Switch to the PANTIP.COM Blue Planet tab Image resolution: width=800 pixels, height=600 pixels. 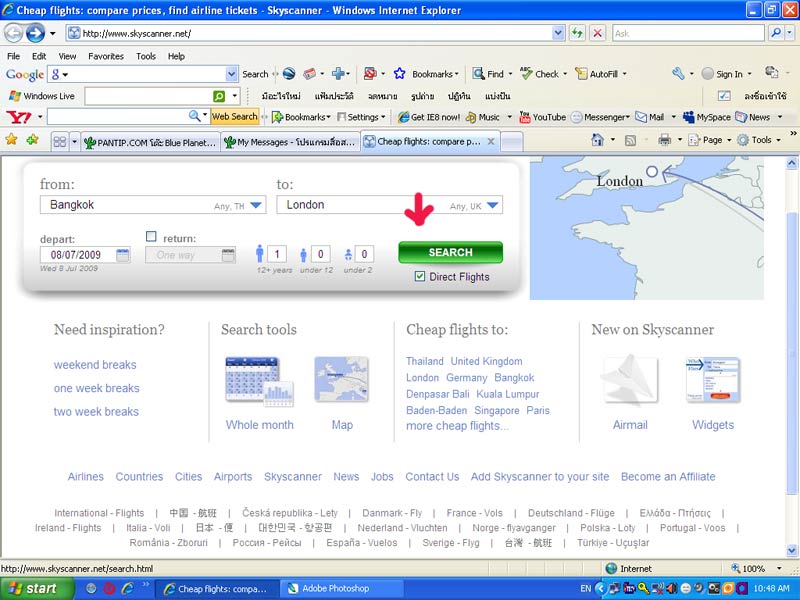click(x=151, y=142)
